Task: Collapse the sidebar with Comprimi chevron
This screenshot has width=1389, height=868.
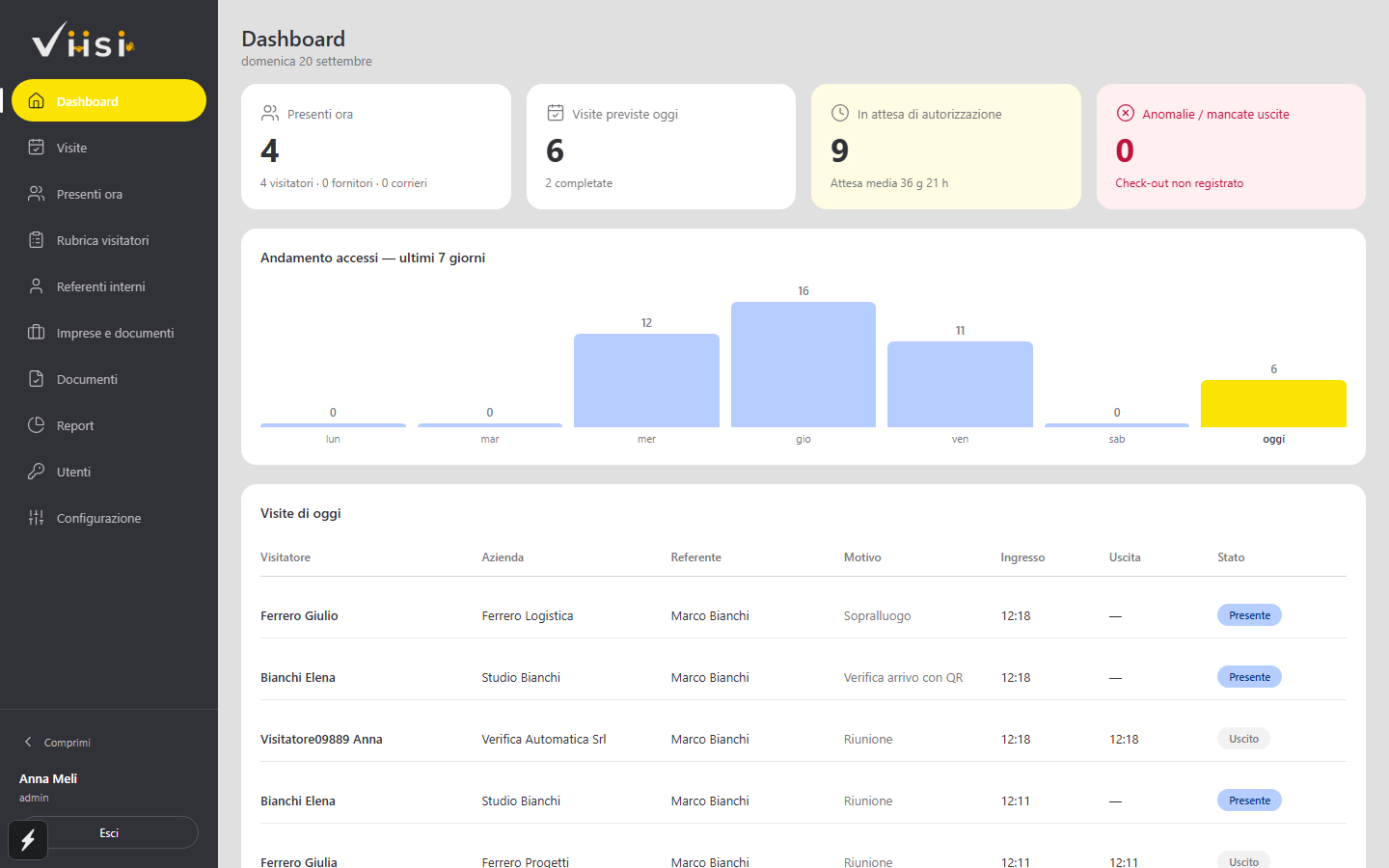Action: (28, 742)
